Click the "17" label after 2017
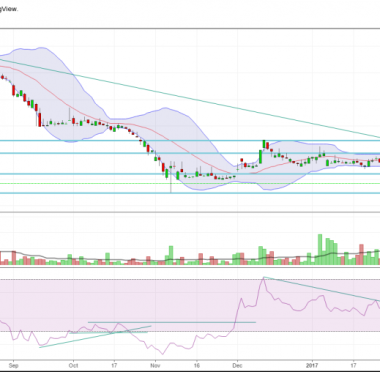Image resolution: width=380 pixels, height=372 pixels. tap(354, 366)
